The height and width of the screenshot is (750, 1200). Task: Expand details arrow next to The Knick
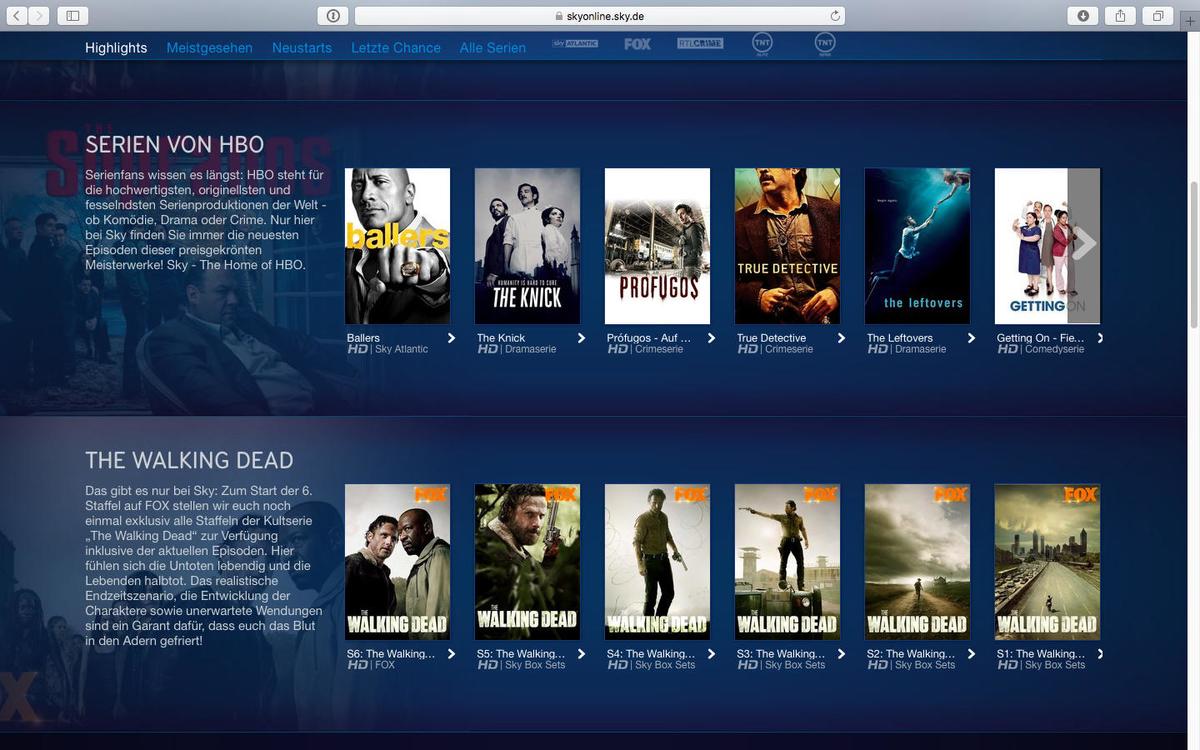click(581, 338)
